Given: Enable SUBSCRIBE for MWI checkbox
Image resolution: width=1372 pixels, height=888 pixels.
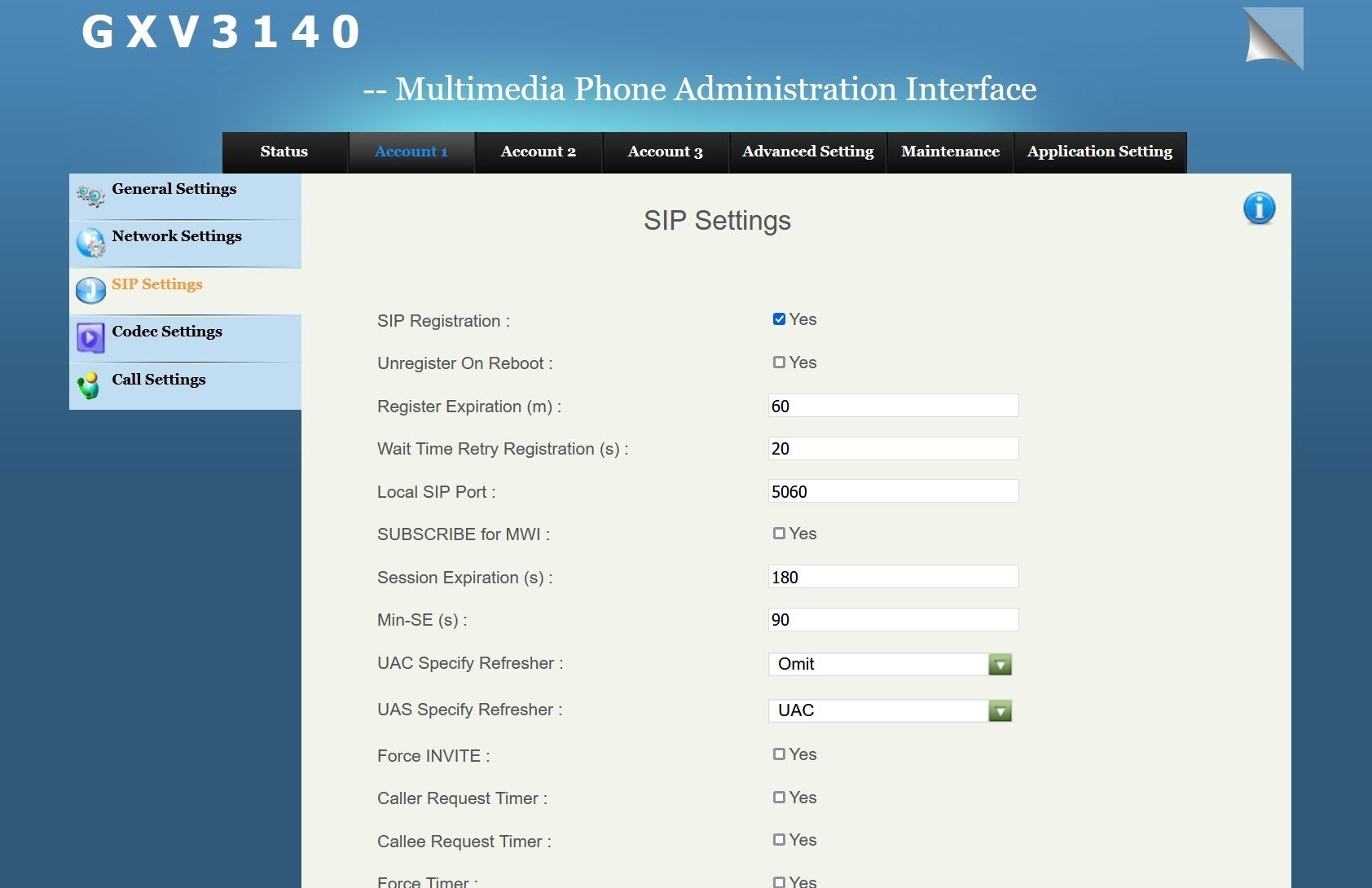Looking at the screenshot, I should (x=779, y=534).
